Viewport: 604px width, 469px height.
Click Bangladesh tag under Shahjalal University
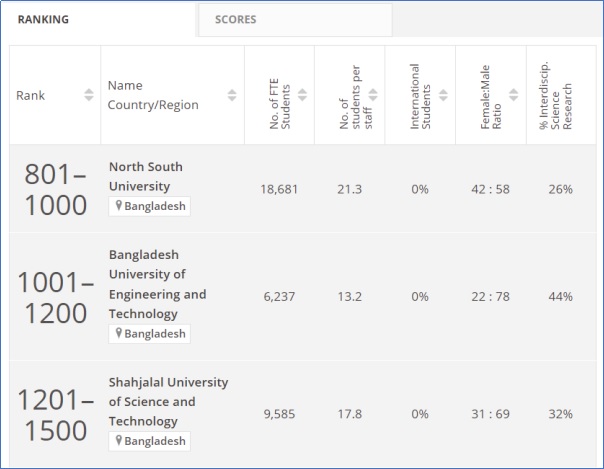149,441
